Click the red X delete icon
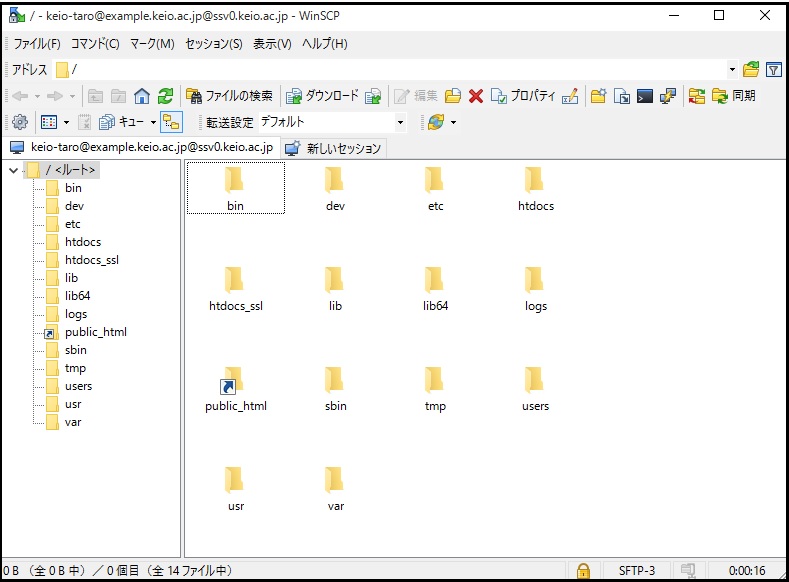 point(476,96)
